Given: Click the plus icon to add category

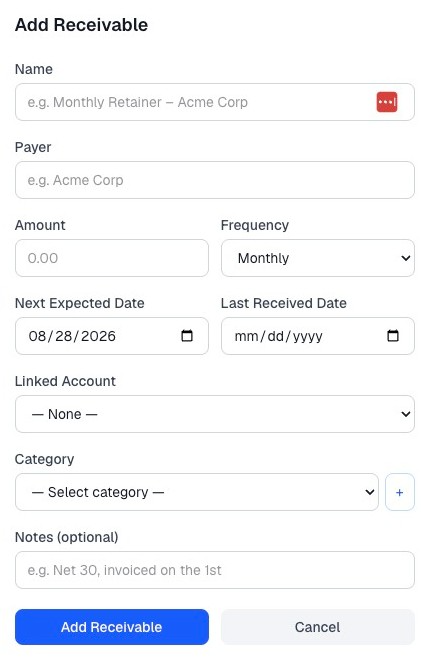Looking at the screenshot, I should coord(400,492).
